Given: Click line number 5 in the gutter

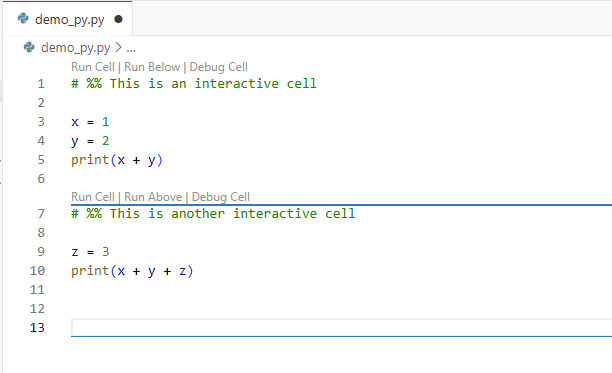Looking at the screenshot, I should (41, 160).
